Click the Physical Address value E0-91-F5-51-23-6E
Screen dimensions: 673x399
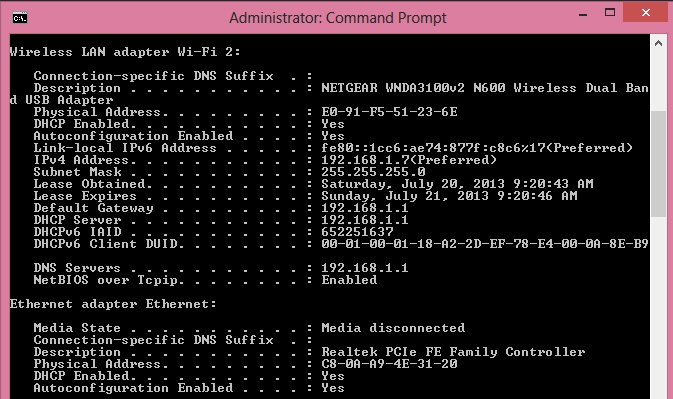pyautogui.click(x=389, y=112)
